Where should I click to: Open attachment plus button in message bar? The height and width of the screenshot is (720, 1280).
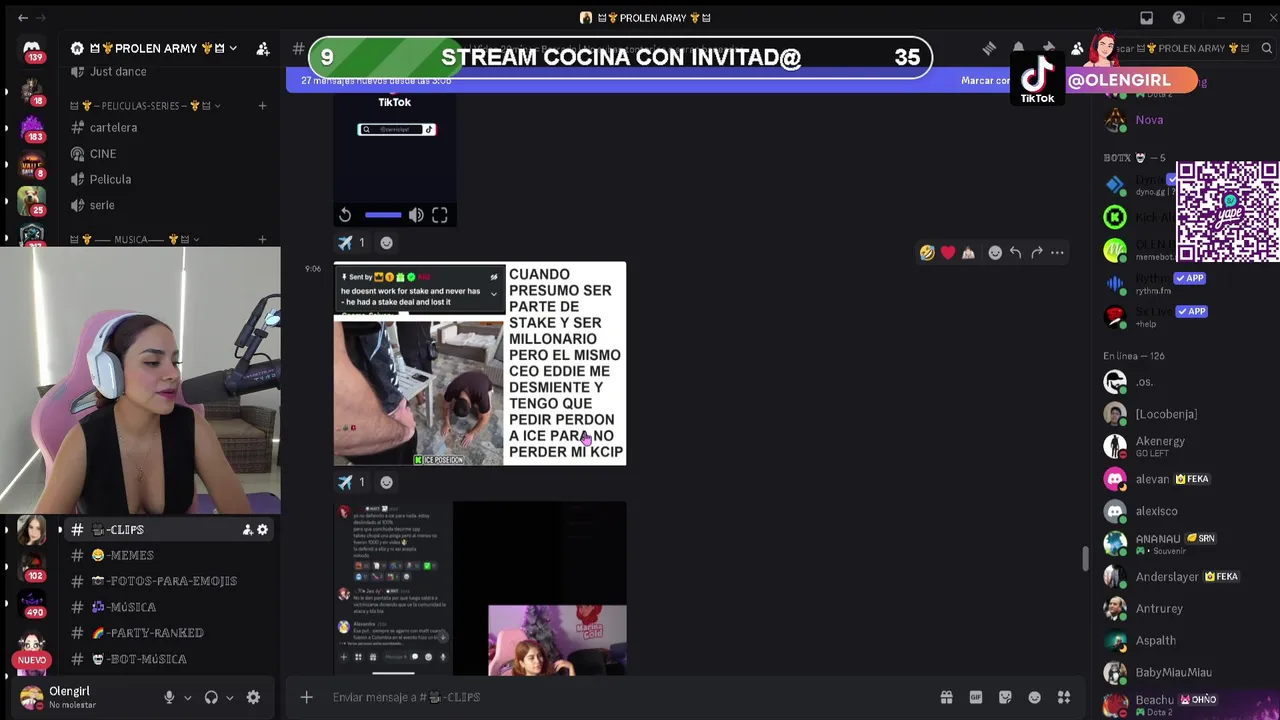tap(307, 697)
